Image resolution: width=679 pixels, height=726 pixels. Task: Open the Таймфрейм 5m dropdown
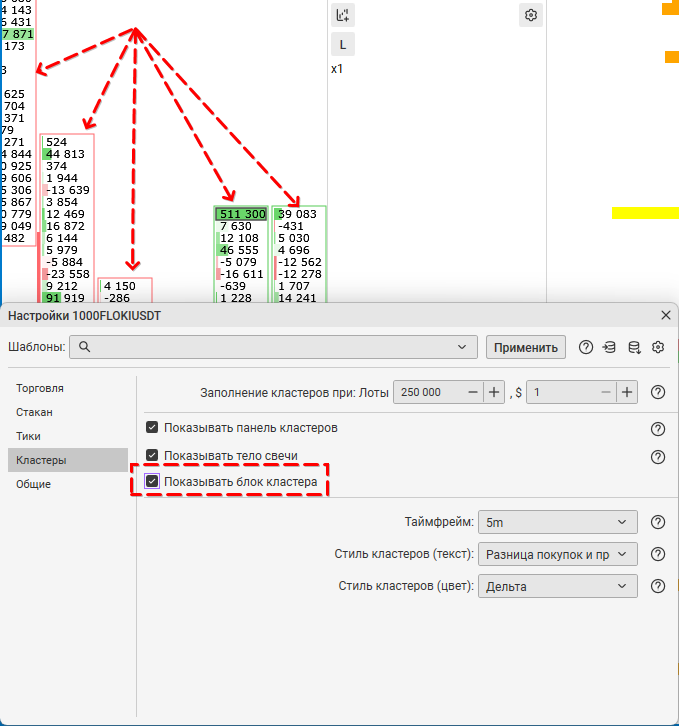[558, 522]
